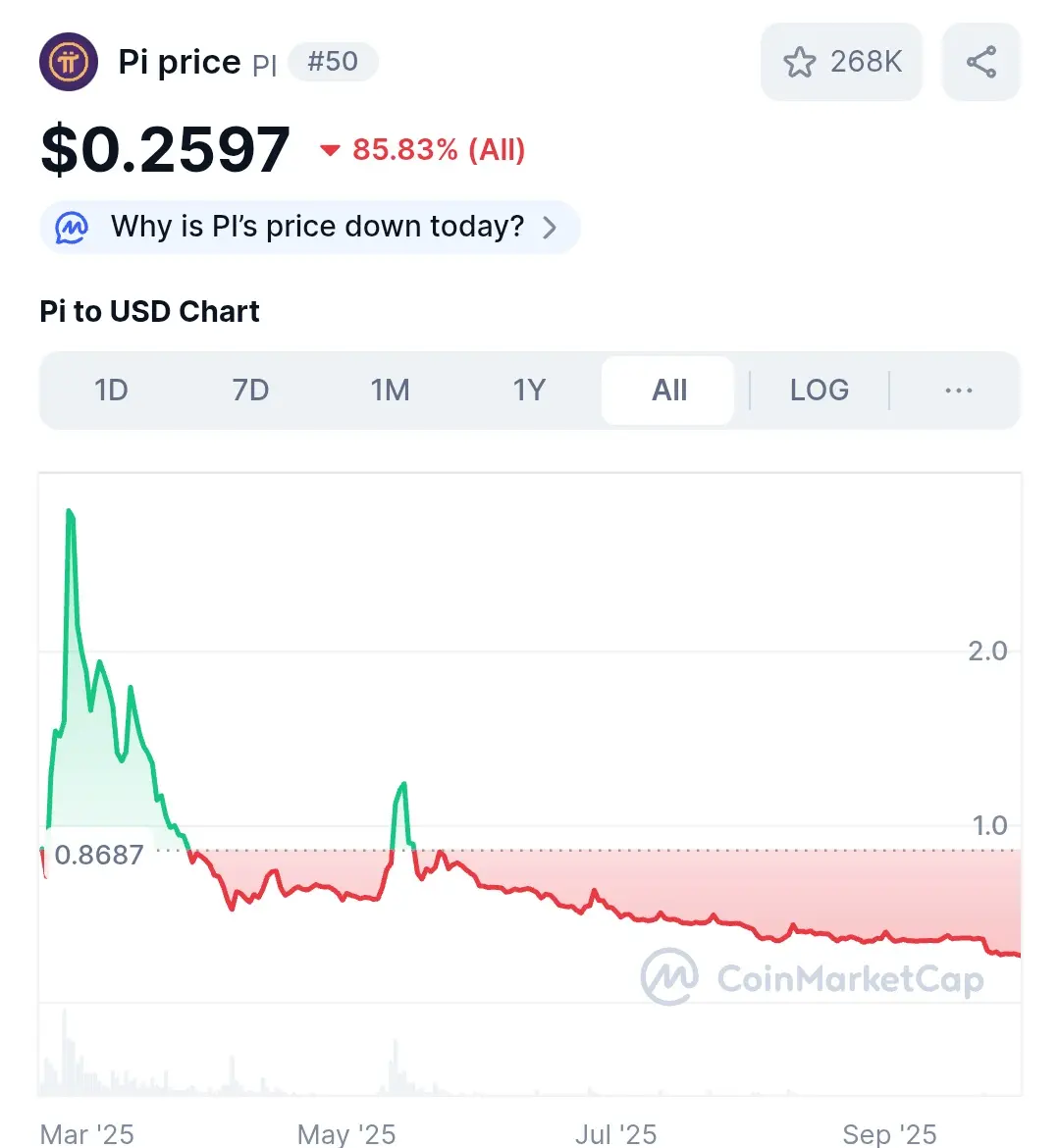Toggle LOG scale on the chart
1059x1148 pixels.
820,391
